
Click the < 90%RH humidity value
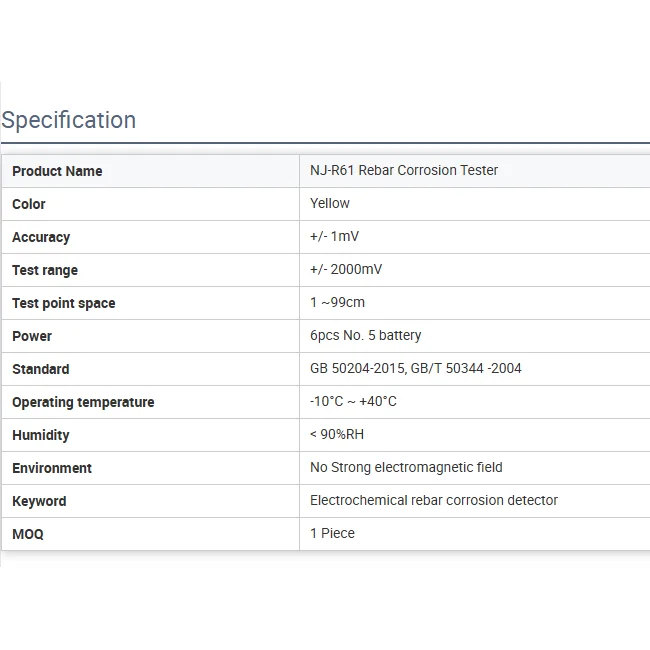(337, 434)
